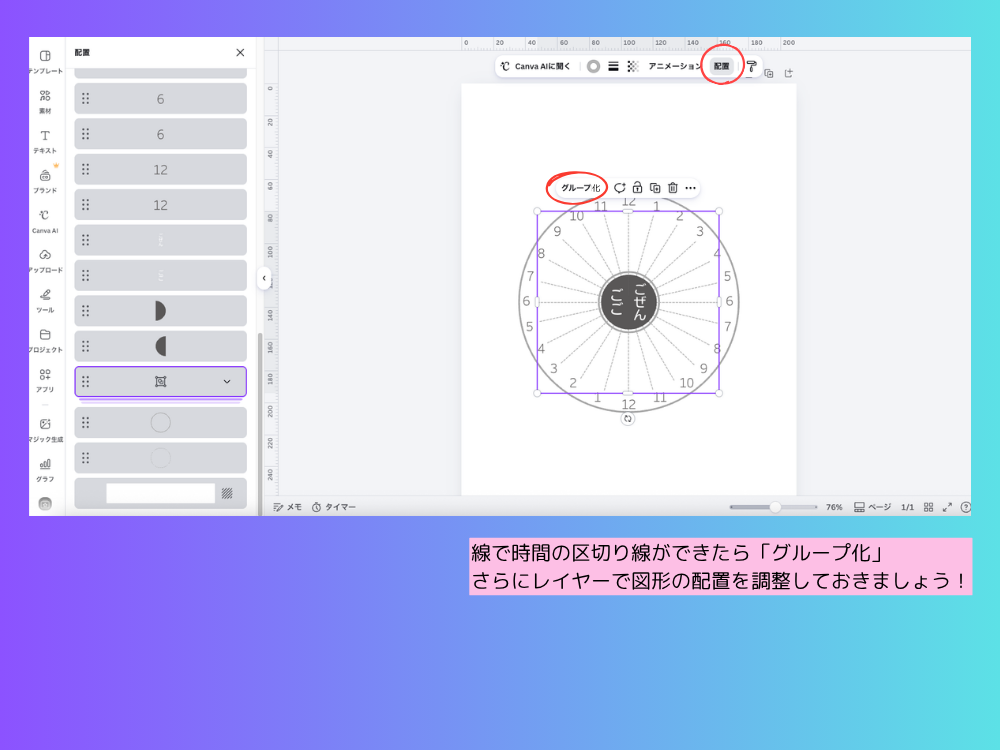Open the 素材 elements panel

(45, 101)
